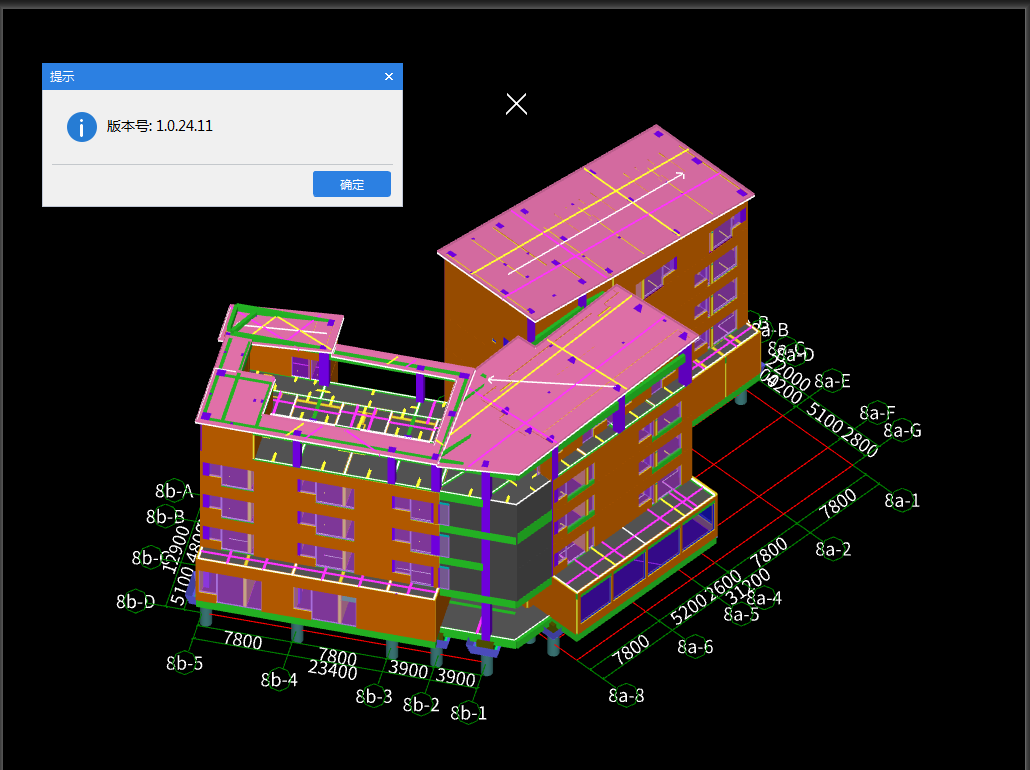This screenshot has height=770, width=1030.
Task: Select grid axis label 8a-E
Action: tap(832, 381)
